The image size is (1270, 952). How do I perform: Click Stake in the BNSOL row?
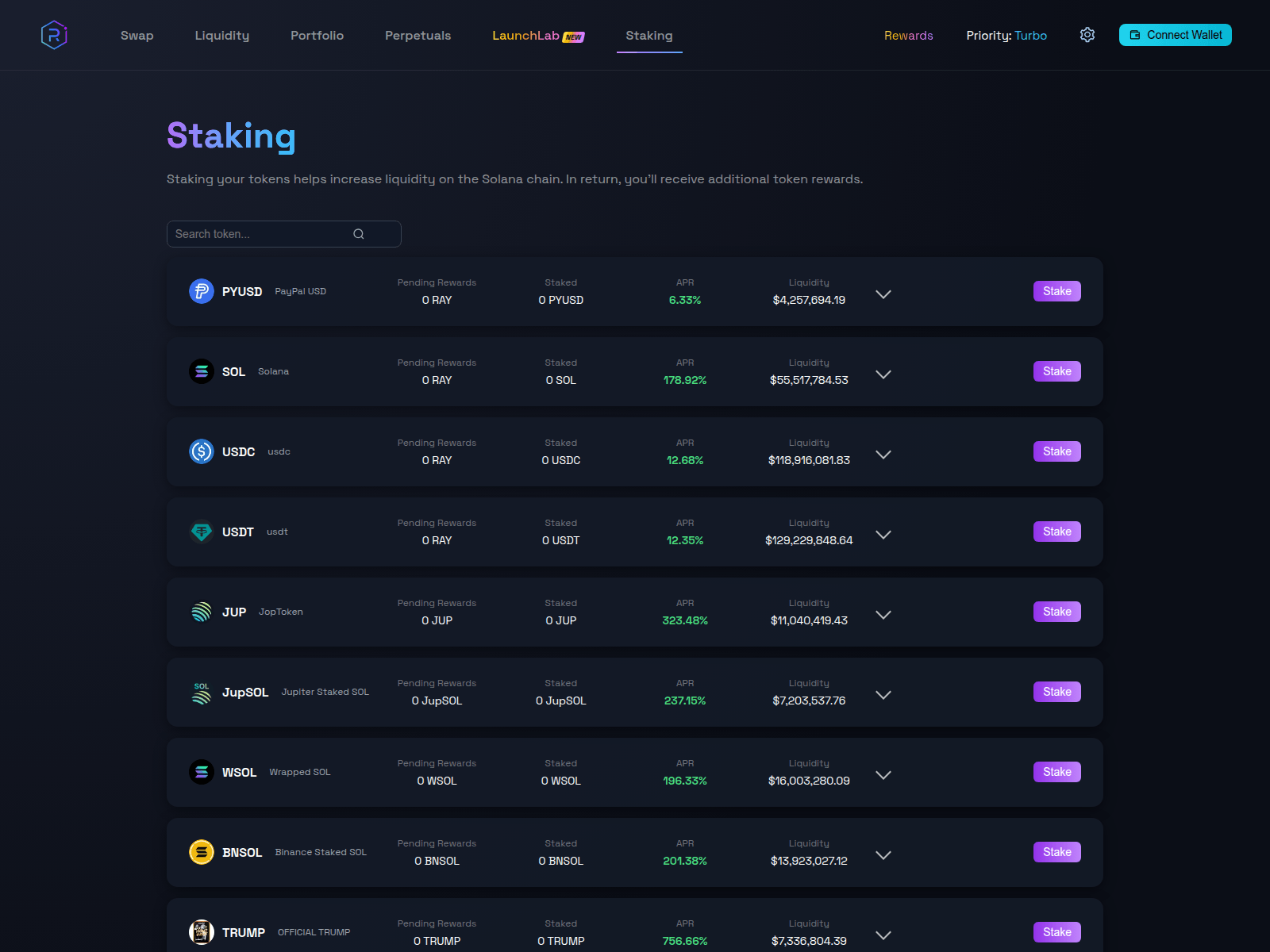pos(1057,852)
